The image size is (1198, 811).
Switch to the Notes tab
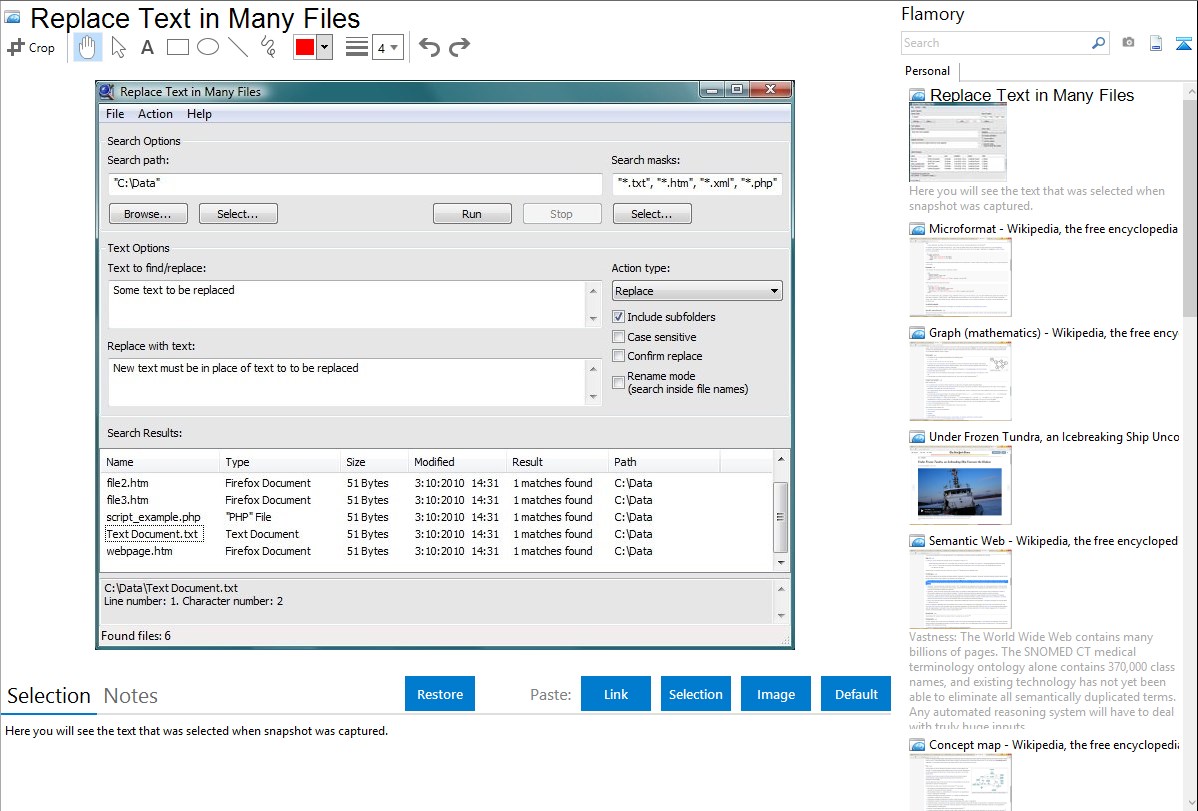coord(130,696)
